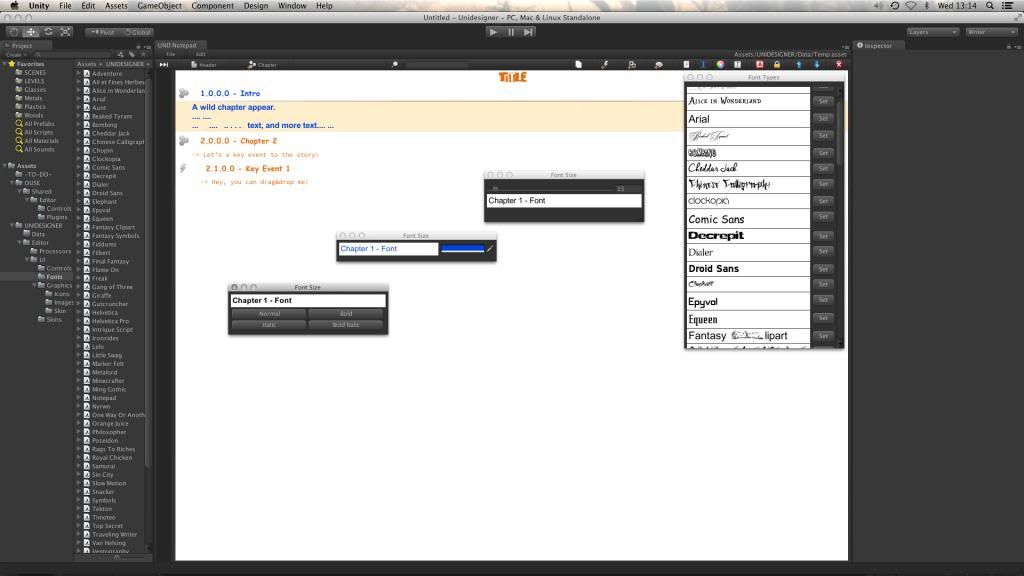Toggle Pivot handle position mode
Image resolution: width=1024 pixels, height=576 pixels.
(x=101, y=32)
